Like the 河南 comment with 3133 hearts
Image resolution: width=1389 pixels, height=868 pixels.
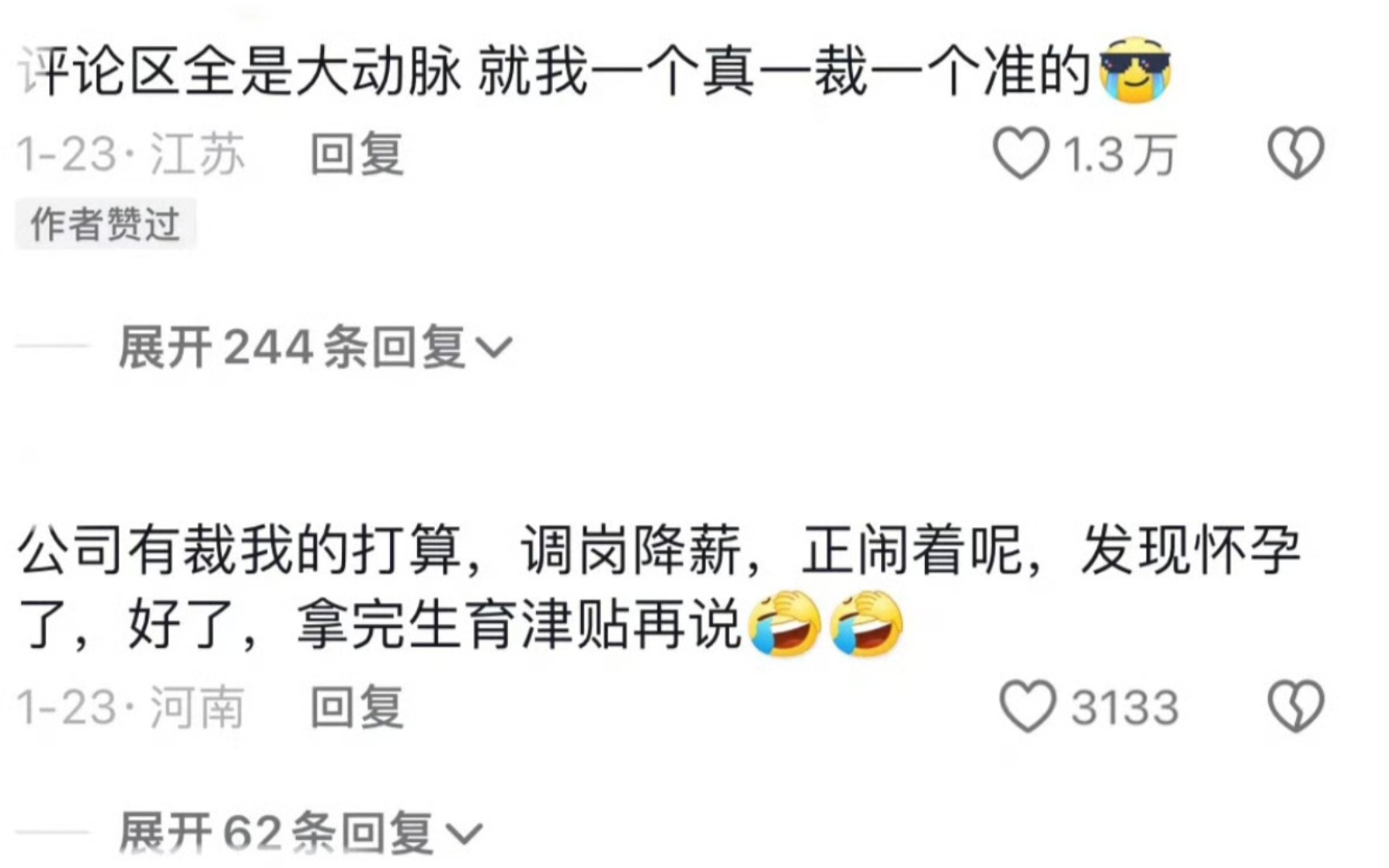[1027, 706]
